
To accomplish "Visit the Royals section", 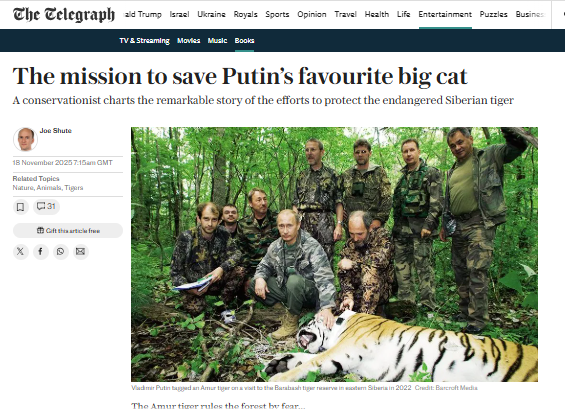I will click(x=245, y=14).
